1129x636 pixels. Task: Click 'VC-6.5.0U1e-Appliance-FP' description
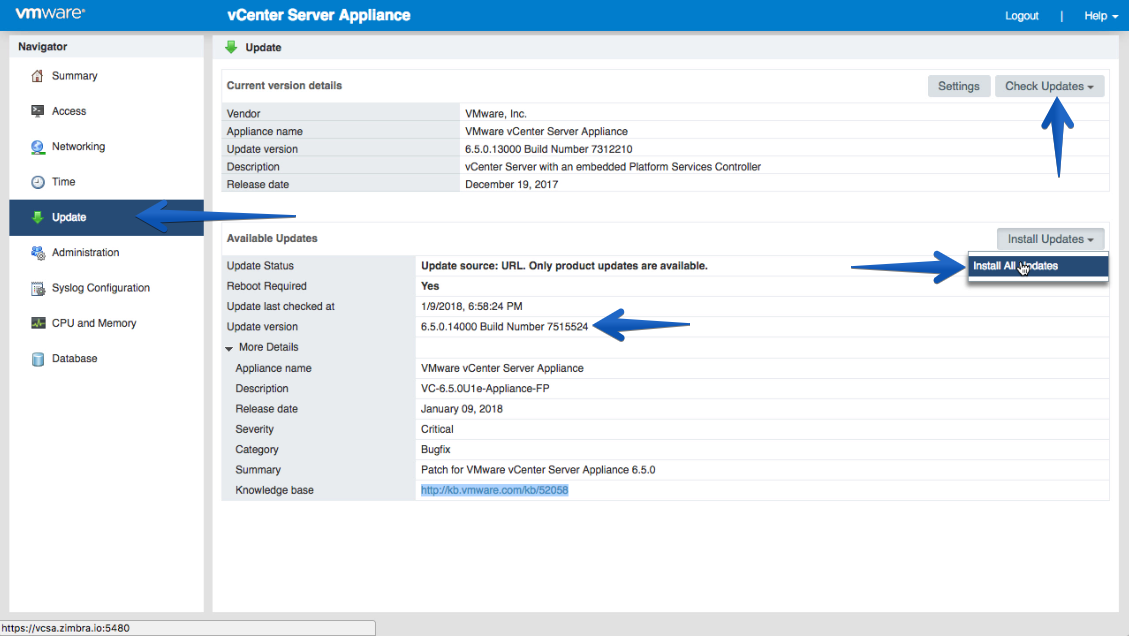(x=485, y=388)
